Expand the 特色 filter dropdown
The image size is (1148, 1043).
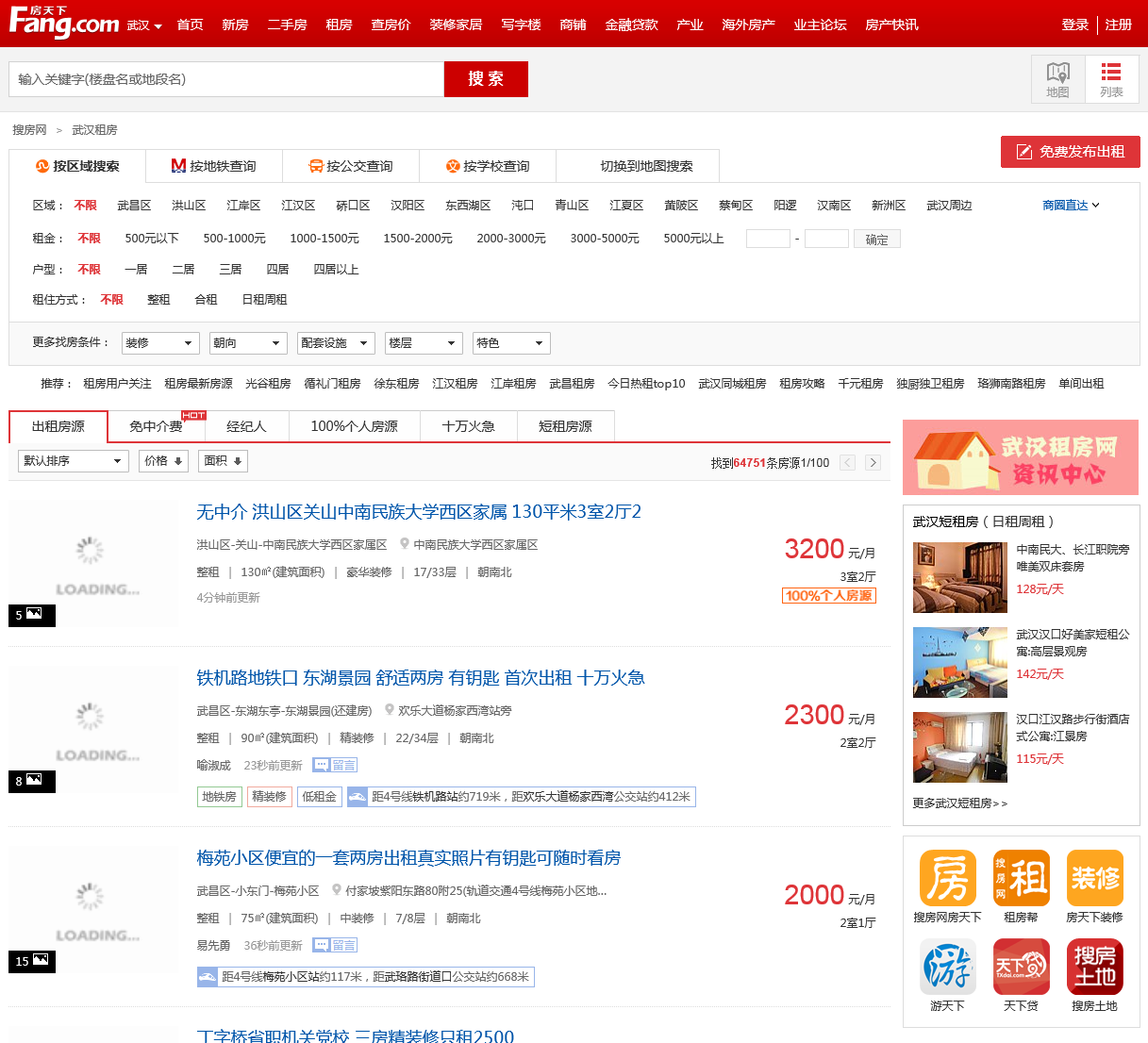pyautogui.click(x=511, y=343)
